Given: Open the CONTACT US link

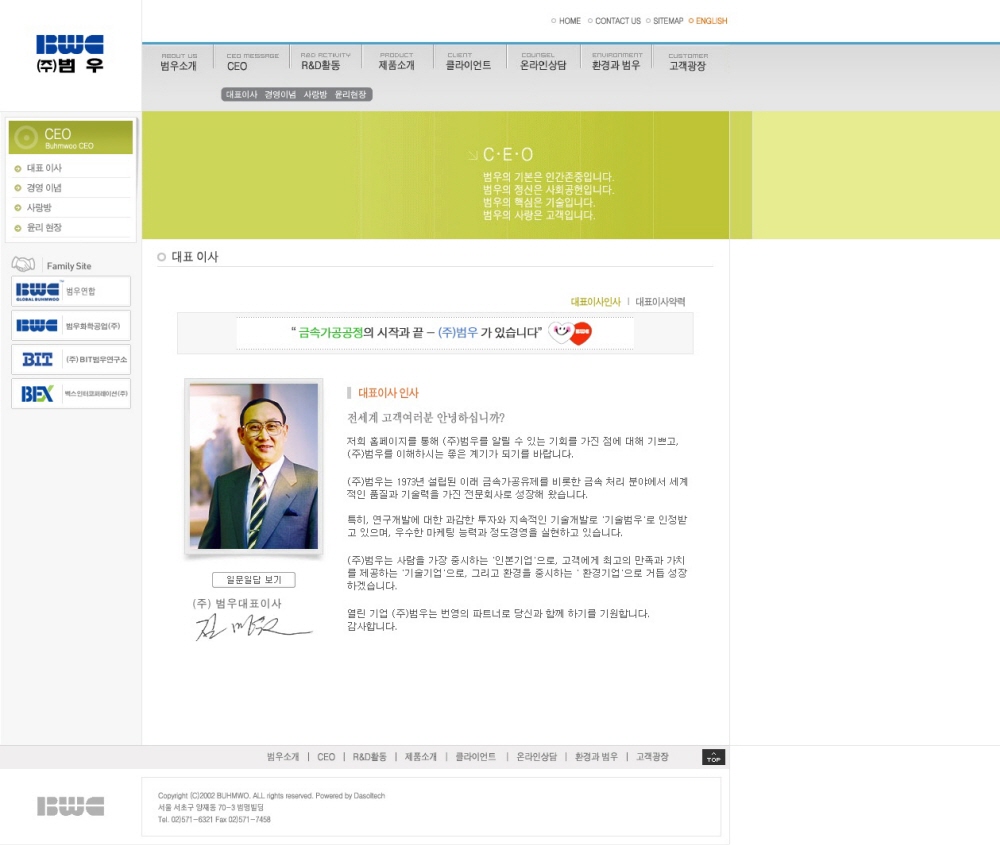Looking at the screenshot, I should [617, 21].
